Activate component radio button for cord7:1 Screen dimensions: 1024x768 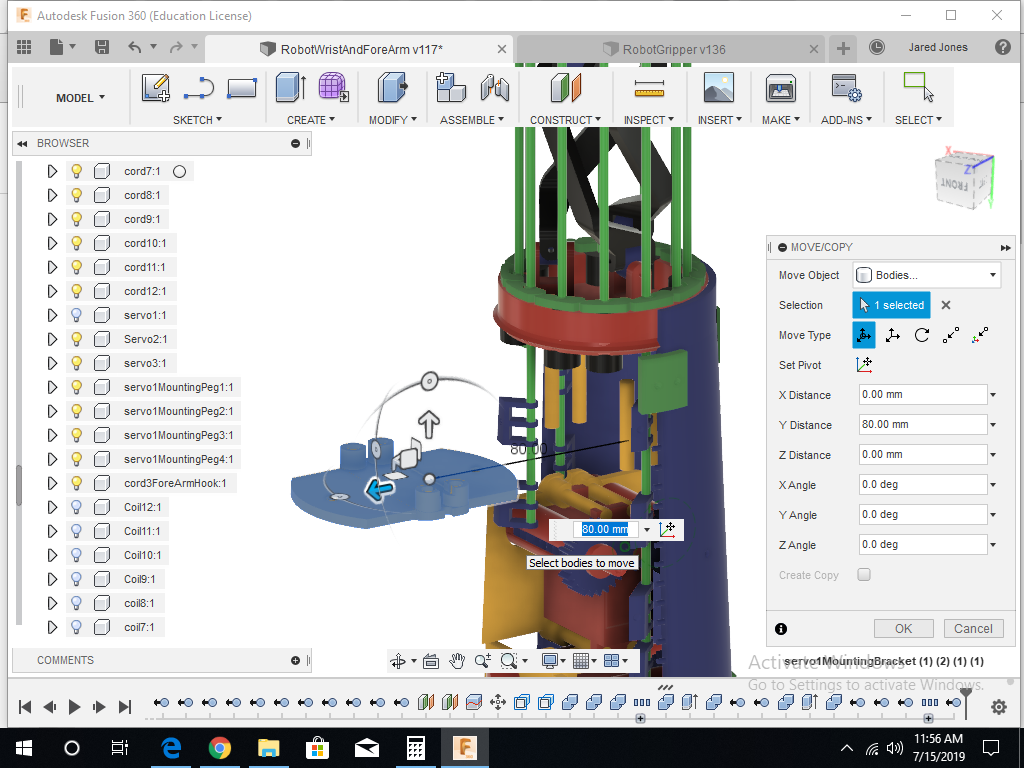coord(180,172)
